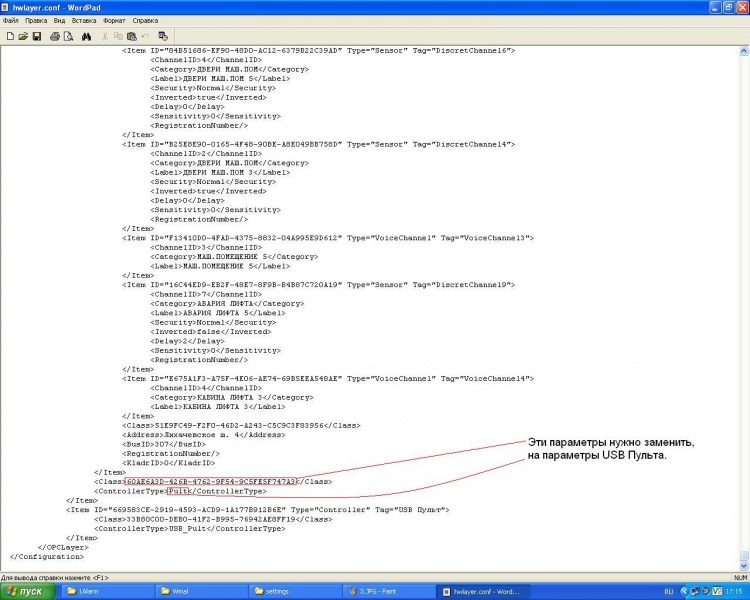Click the Paste icon in toolbar
Image resolution: width=750 pixels, height=600 pixels.
(131, 36)
